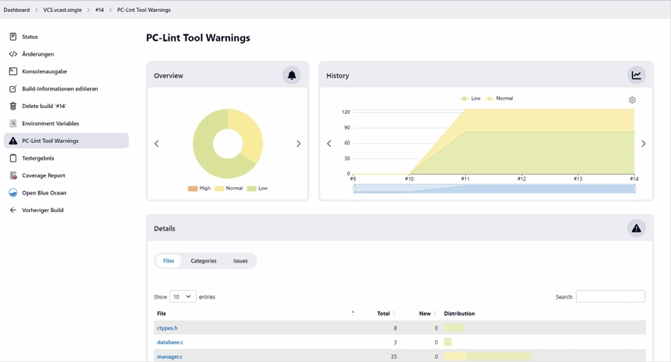Open the chart settings gear icon
The image size is (671, 362).
pos(632,100)
